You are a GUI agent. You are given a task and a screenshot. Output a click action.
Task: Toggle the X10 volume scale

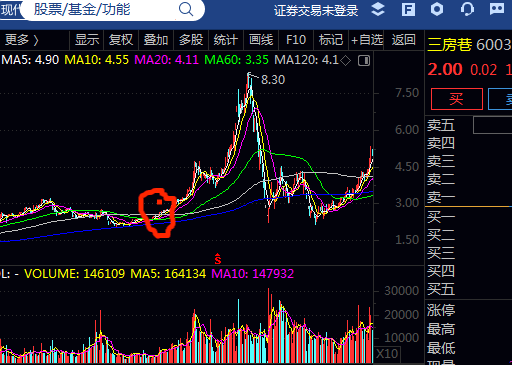tap(387, 354)
